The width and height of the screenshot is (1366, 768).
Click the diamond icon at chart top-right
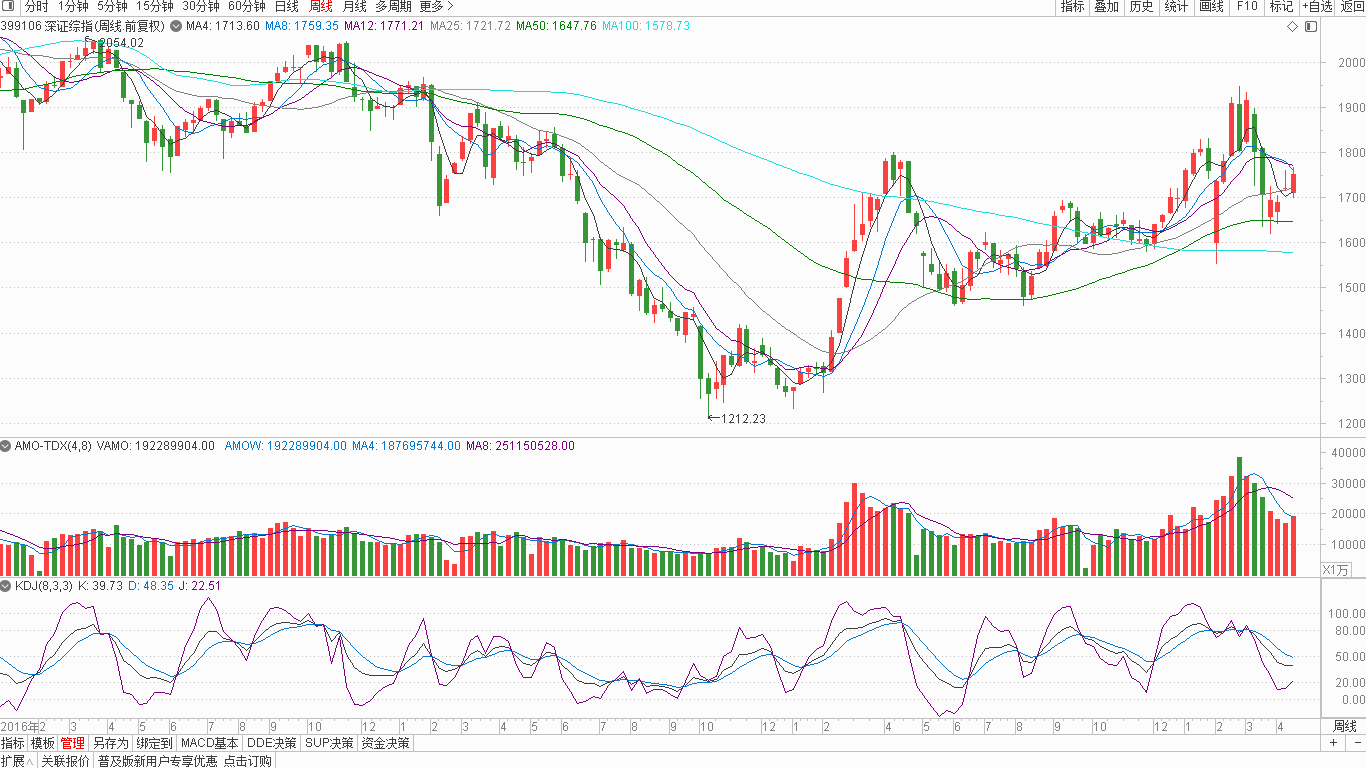1292,26
